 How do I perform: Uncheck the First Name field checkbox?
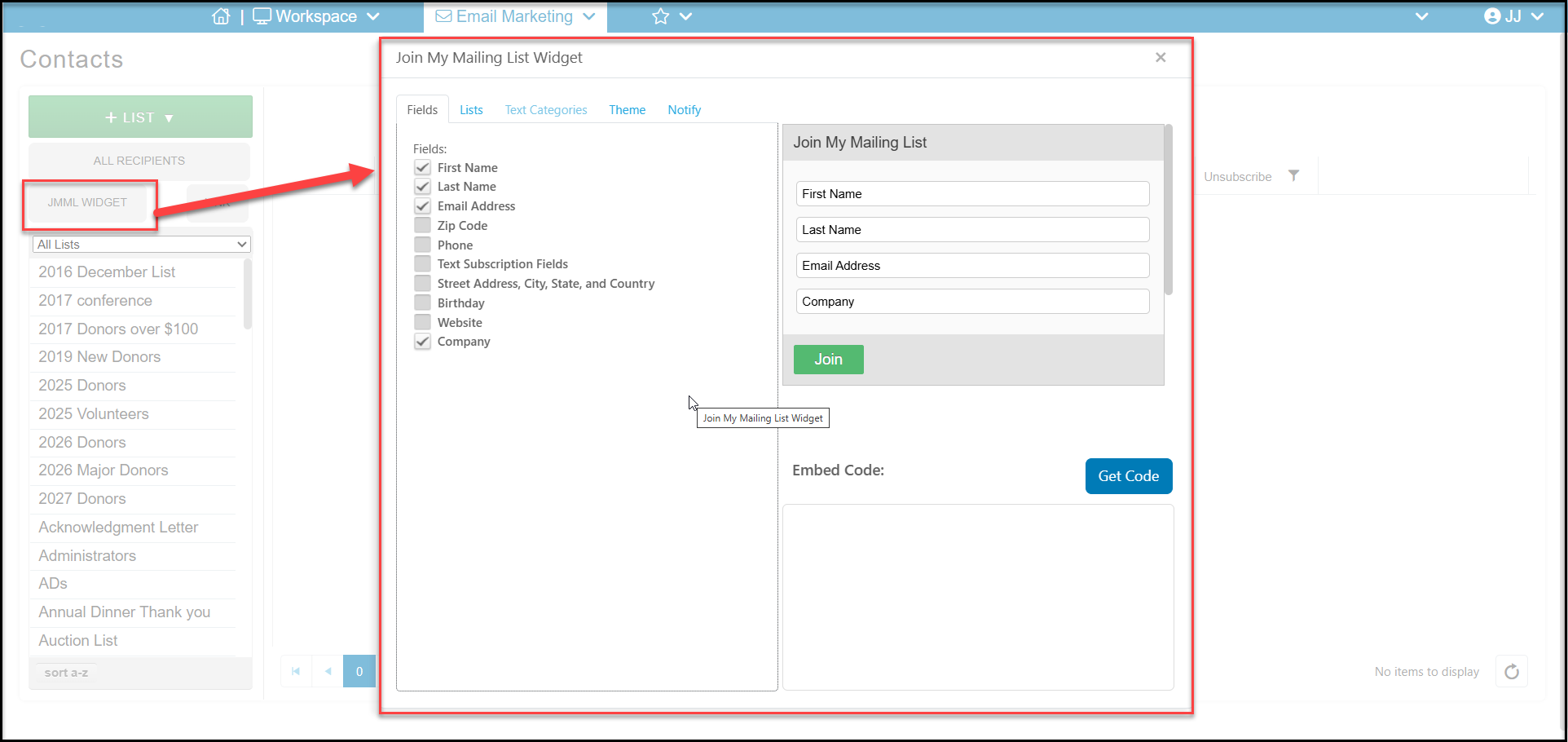pos(422,167)
